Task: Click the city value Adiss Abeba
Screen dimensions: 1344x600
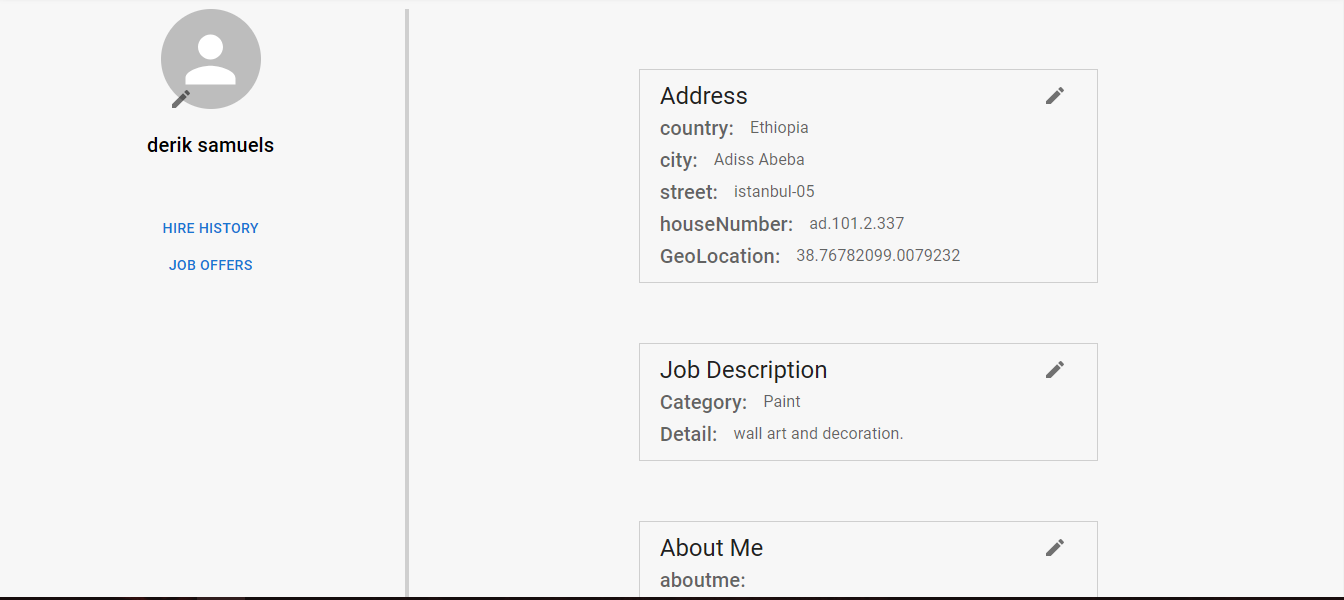Action: [759, 160]
